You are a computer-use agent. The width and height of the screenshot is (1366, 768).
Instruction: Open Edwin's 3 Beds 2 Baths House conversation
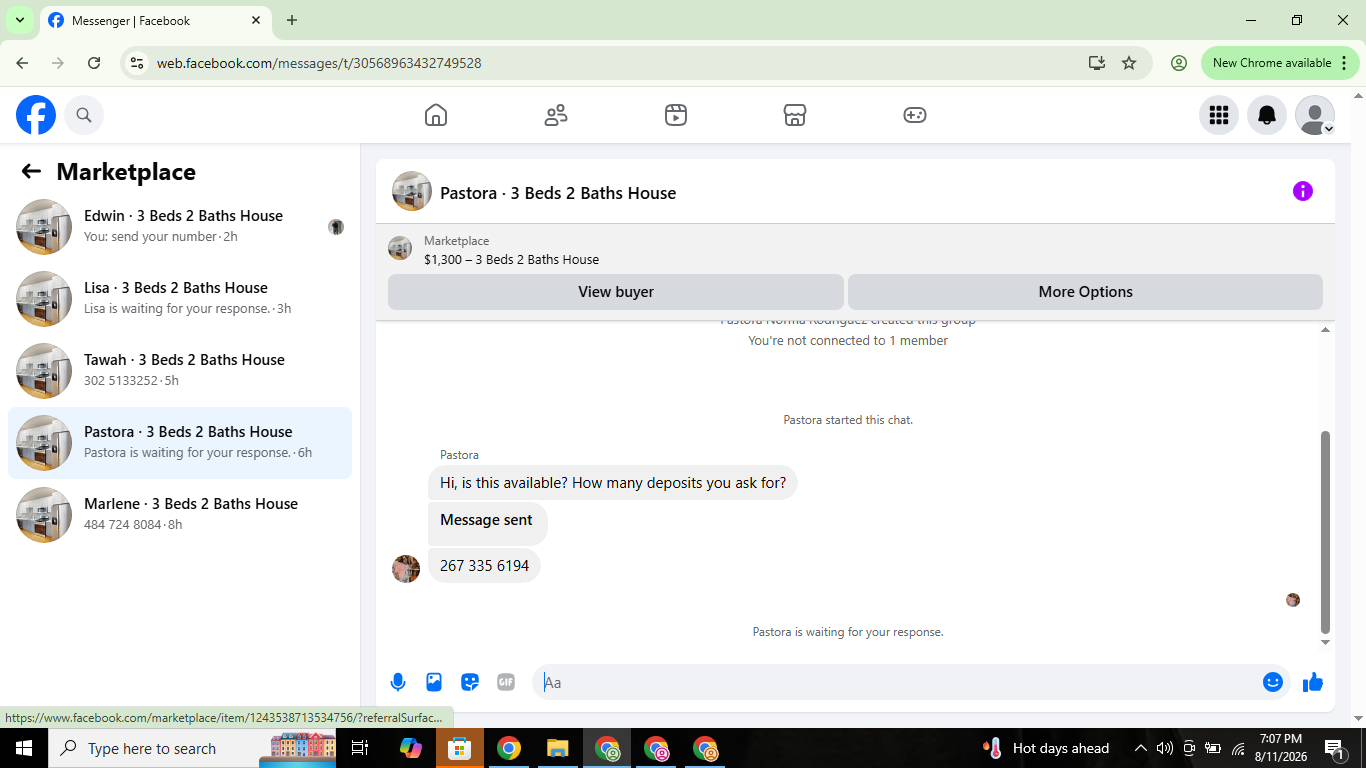tap(180, 227)
